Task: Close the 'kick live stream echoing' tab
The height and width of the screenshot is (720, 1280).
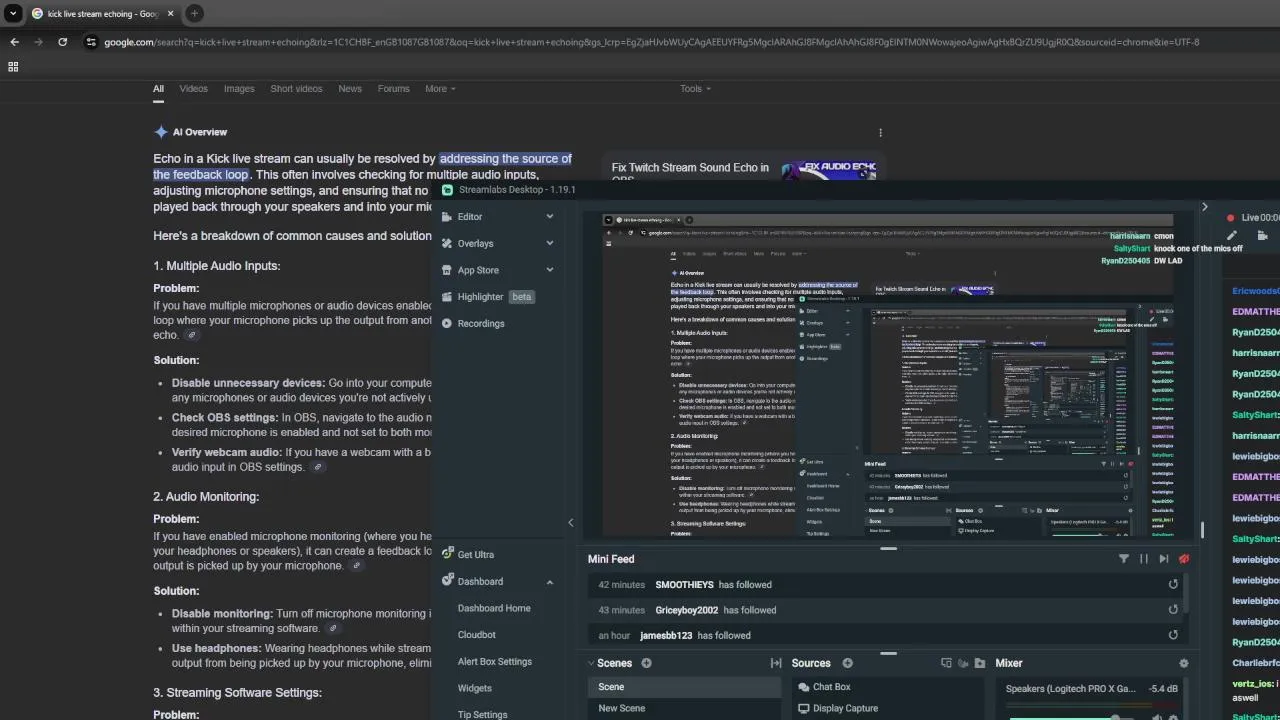Action: tap(170, 14)
